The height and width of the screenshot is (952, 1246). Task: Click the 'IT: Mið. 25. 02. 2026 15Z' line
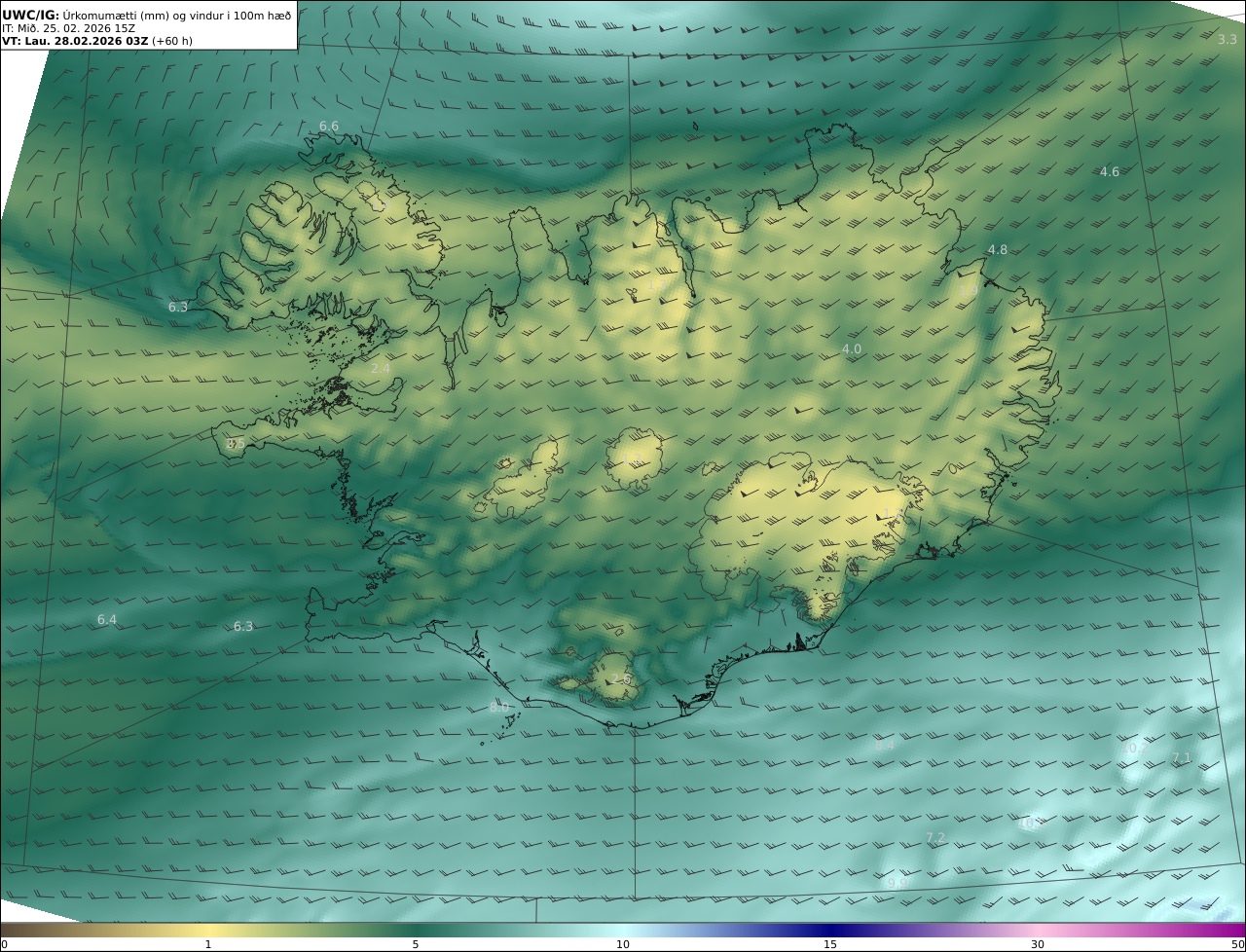[68, 28]
